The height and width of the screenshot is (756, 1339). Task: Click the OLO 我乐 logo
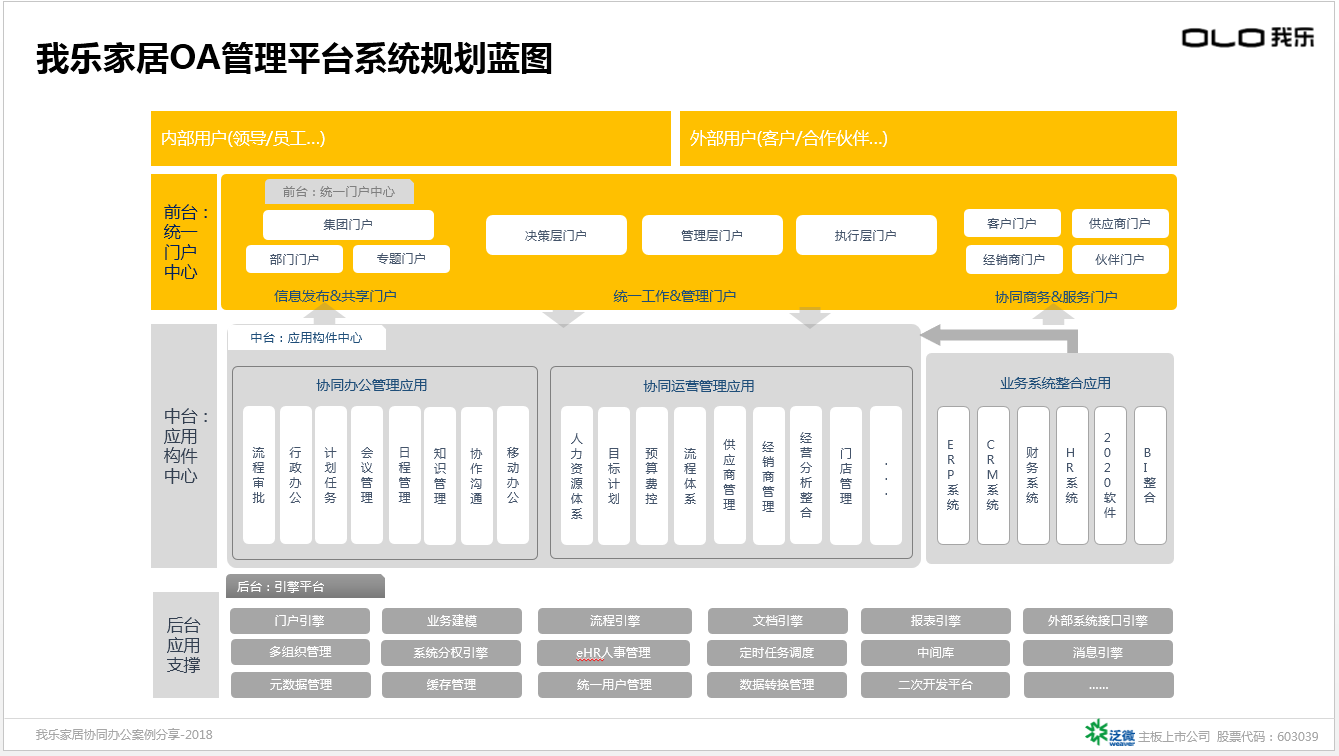click(x=1248, y=38)
